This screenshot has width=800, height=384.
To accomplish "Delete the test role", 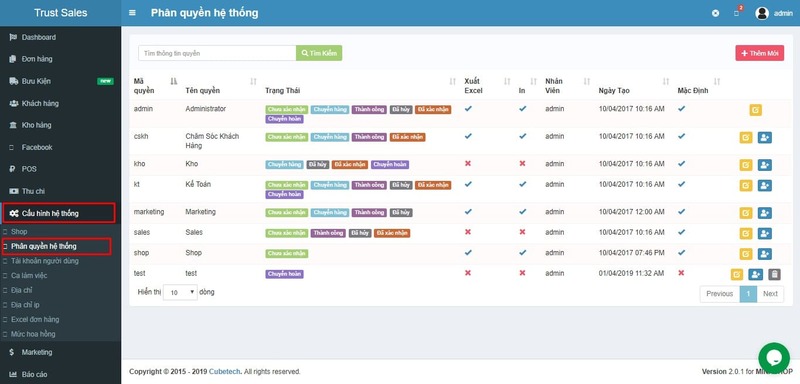I will pyautogui.click(x=774, y=274).
